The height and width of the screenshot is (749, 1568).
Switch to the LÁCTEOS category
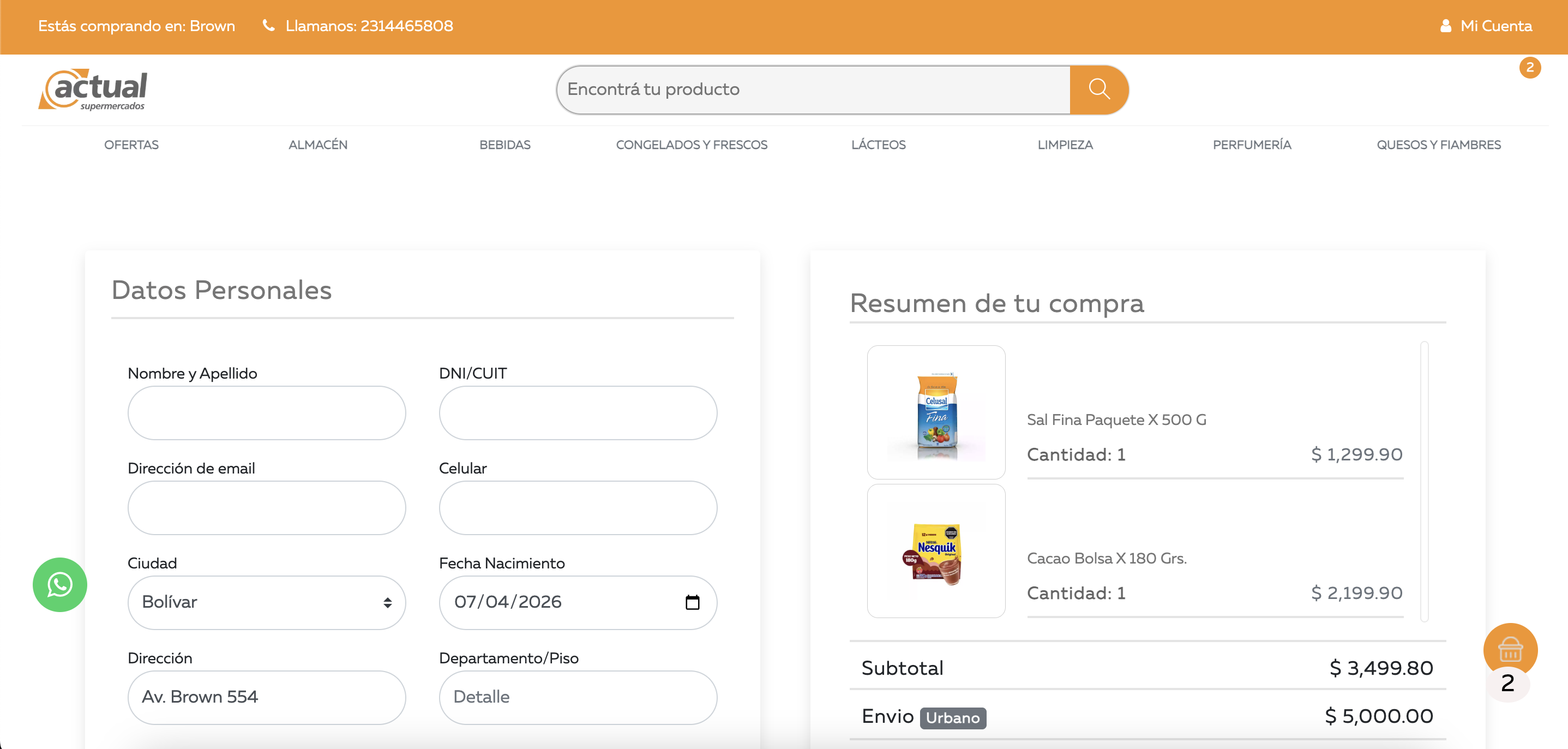click(878, 145)
